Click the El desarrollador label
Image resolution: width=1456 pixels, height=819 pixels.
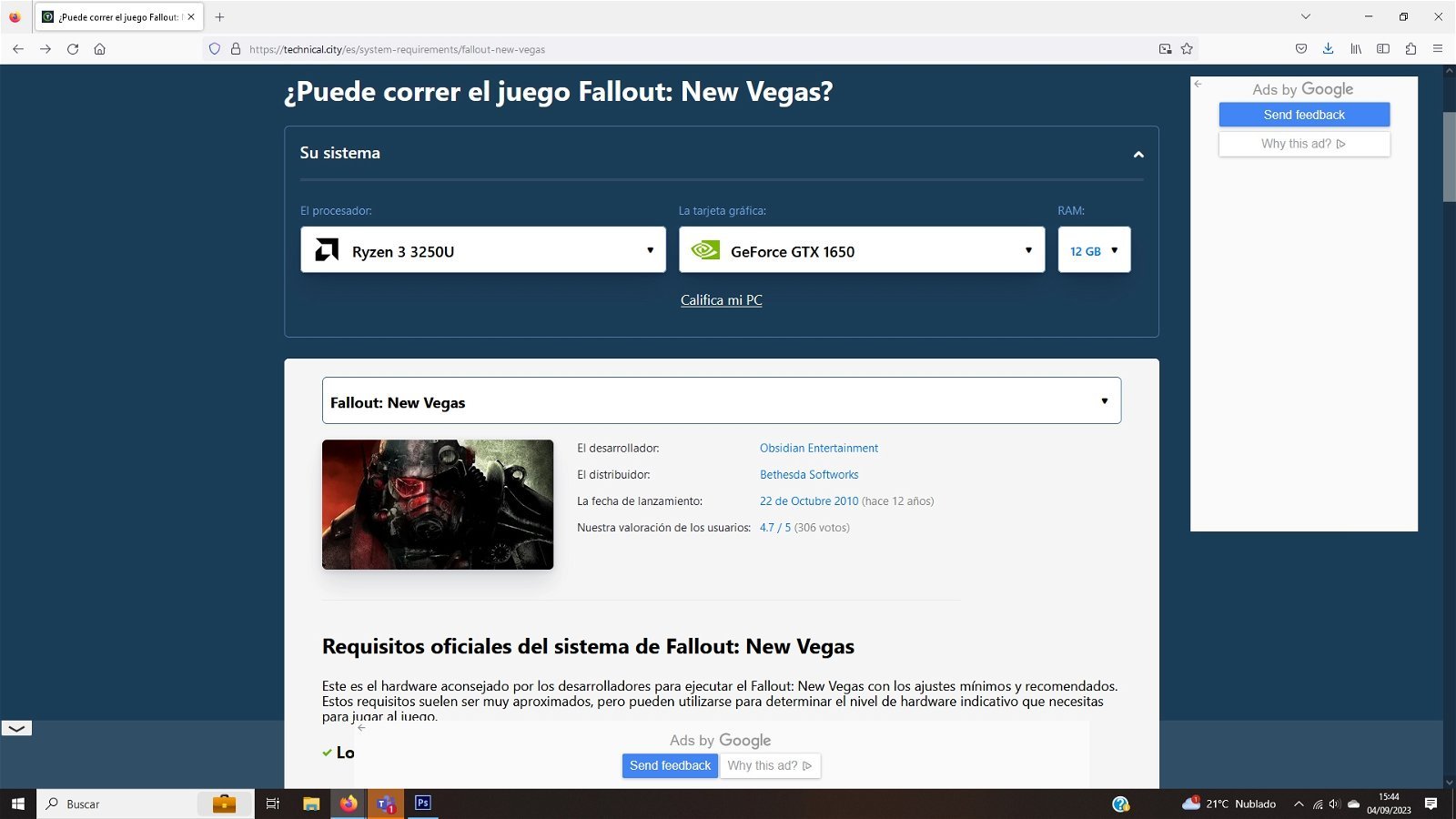click(x=618, y=449)
